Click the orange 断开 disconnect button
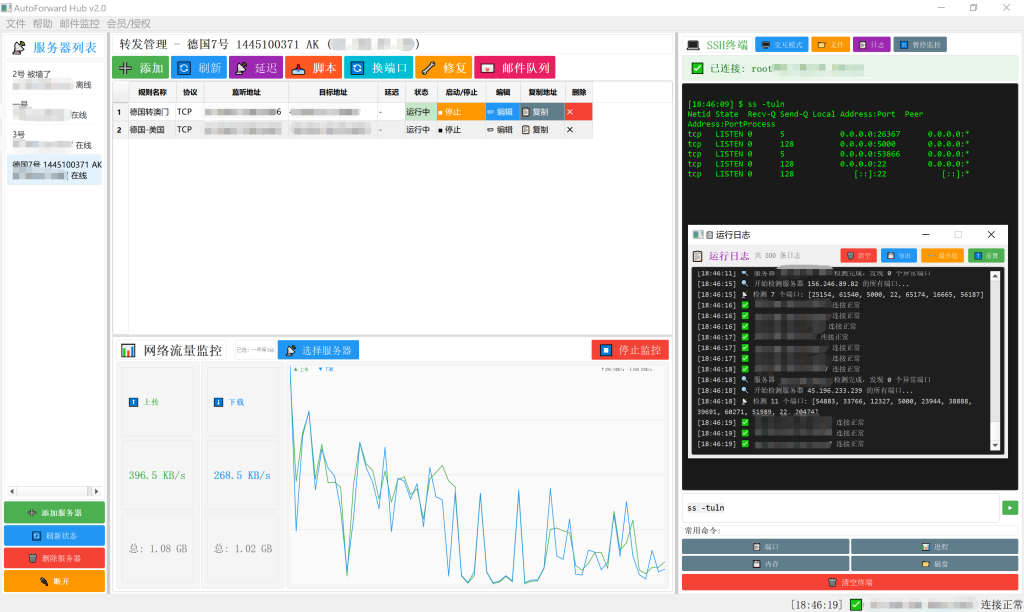Viewport: 1024px width, 612px height. (x=55, y=581)
